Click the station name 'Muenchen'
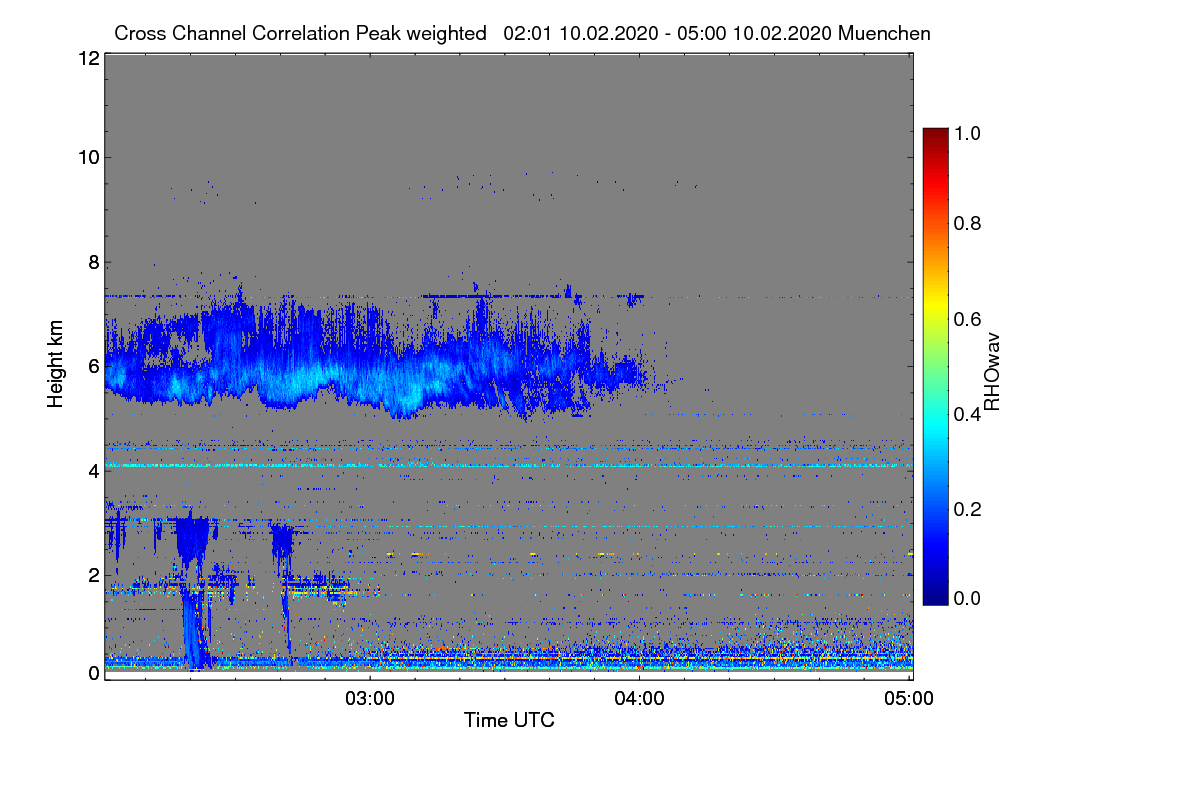Screen dimensions: 1200x800 885,33
